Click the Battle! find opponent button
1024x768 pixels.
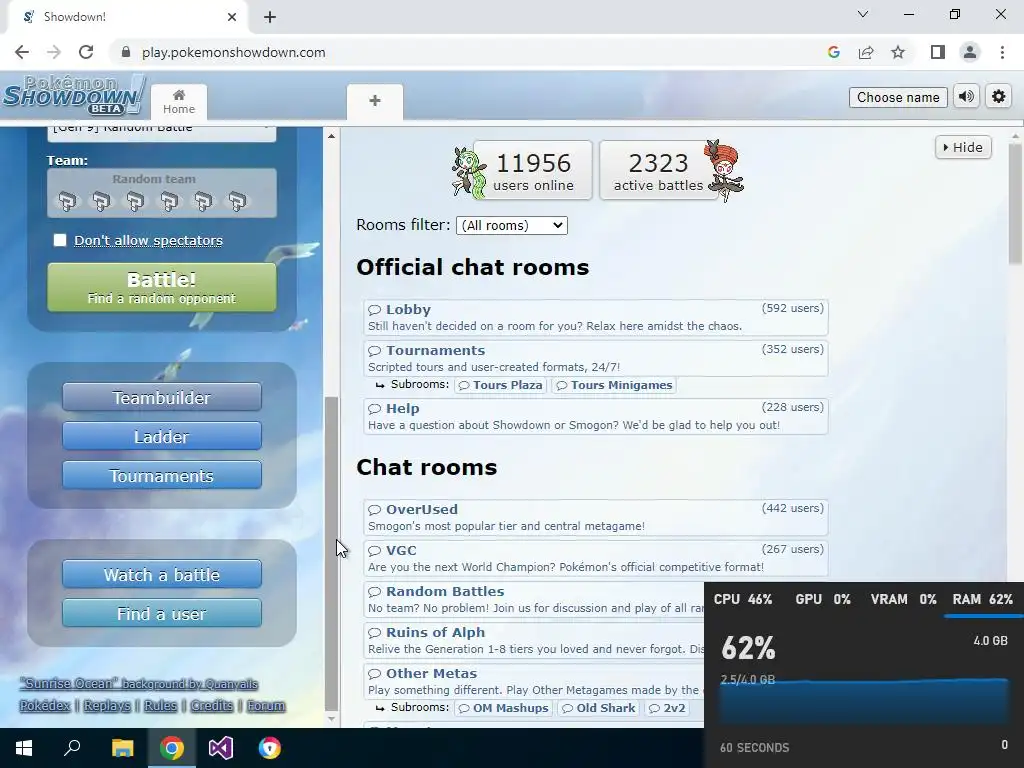[x=162, y=287]
